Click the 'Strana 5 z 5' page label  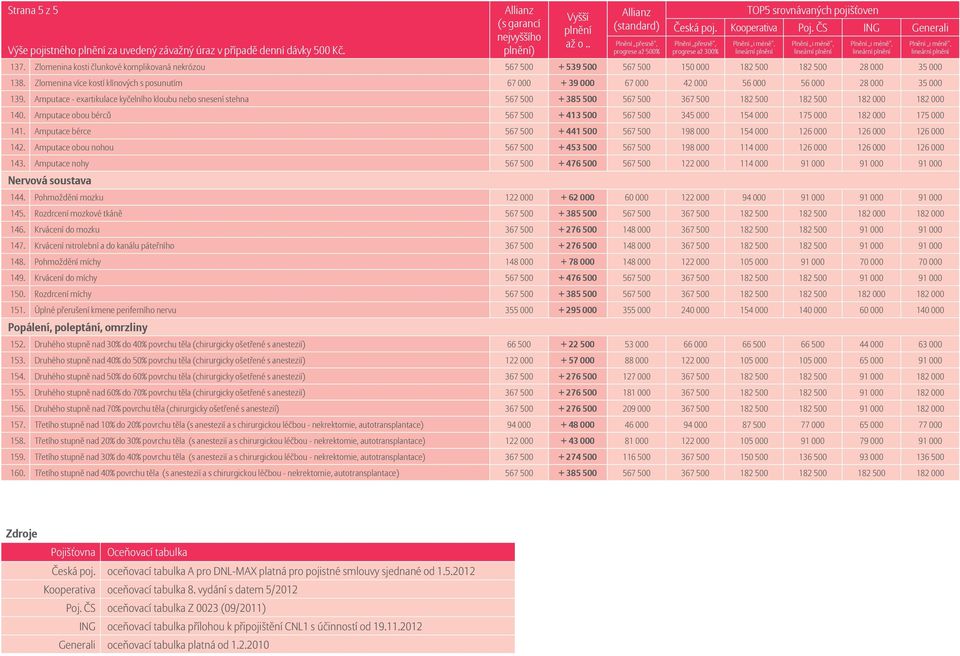[x=32, y=10]
